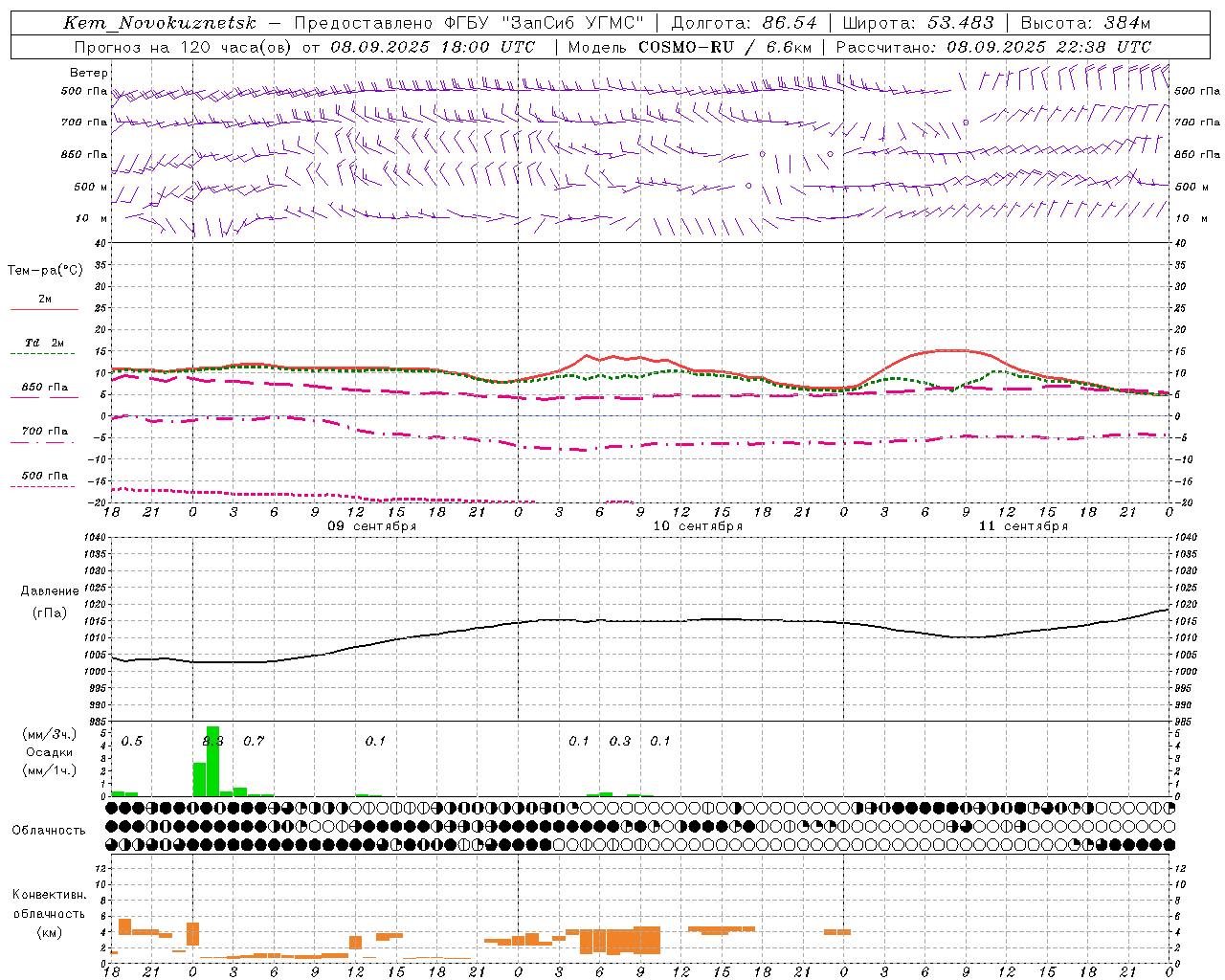The height and width of the screenshot is (980, 1225).
Task: Click the 850 гПа temperature legend entry
Action: [45, 388]
